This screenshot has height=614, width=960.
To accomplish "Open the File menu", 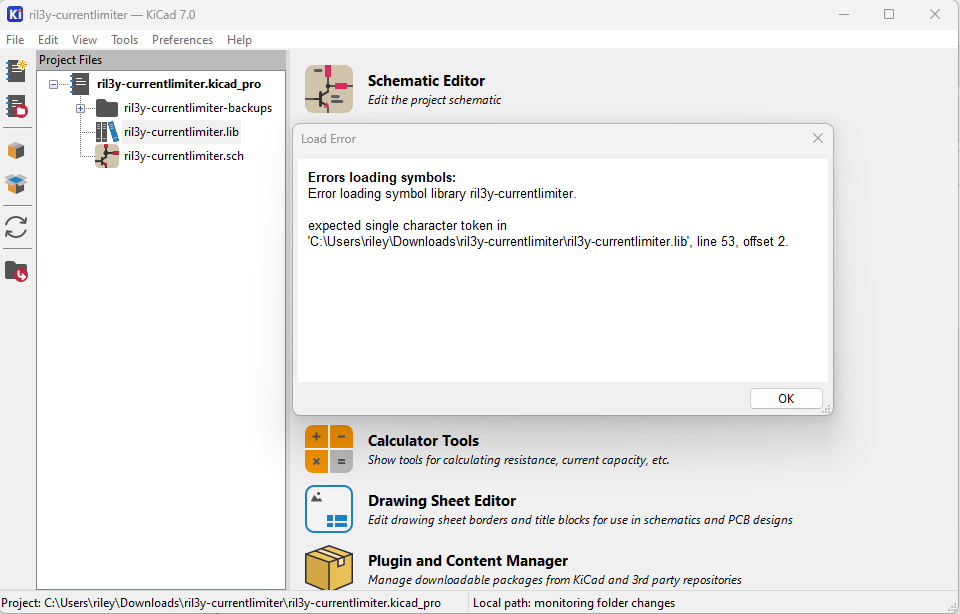I will pyautogui.click(x=15, y=40).
